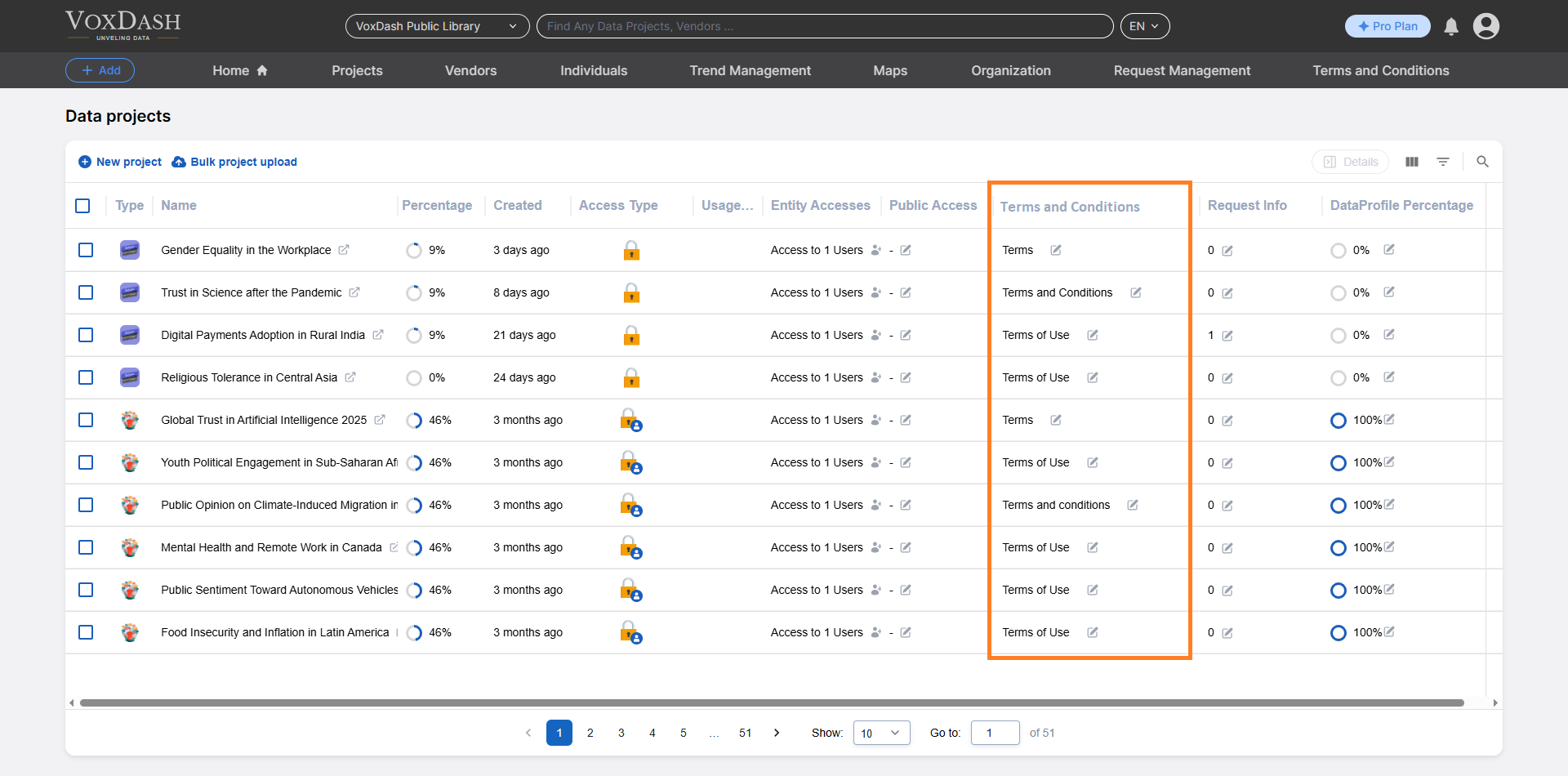
Task: Open the EN language selector
Action: [1144, 26]
